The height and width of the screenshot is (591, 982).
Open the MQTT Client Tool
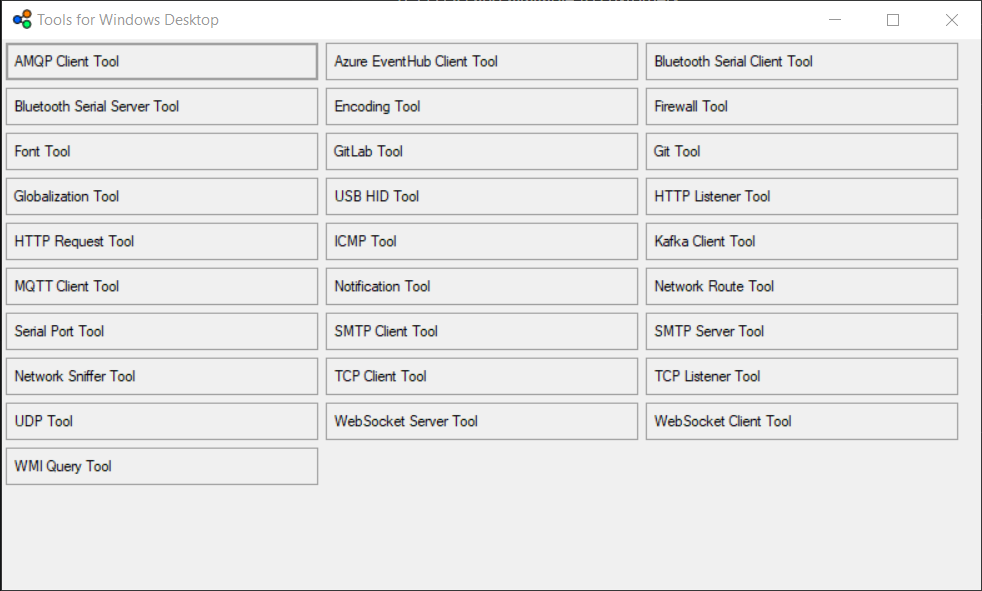click(x=162, y=287)
